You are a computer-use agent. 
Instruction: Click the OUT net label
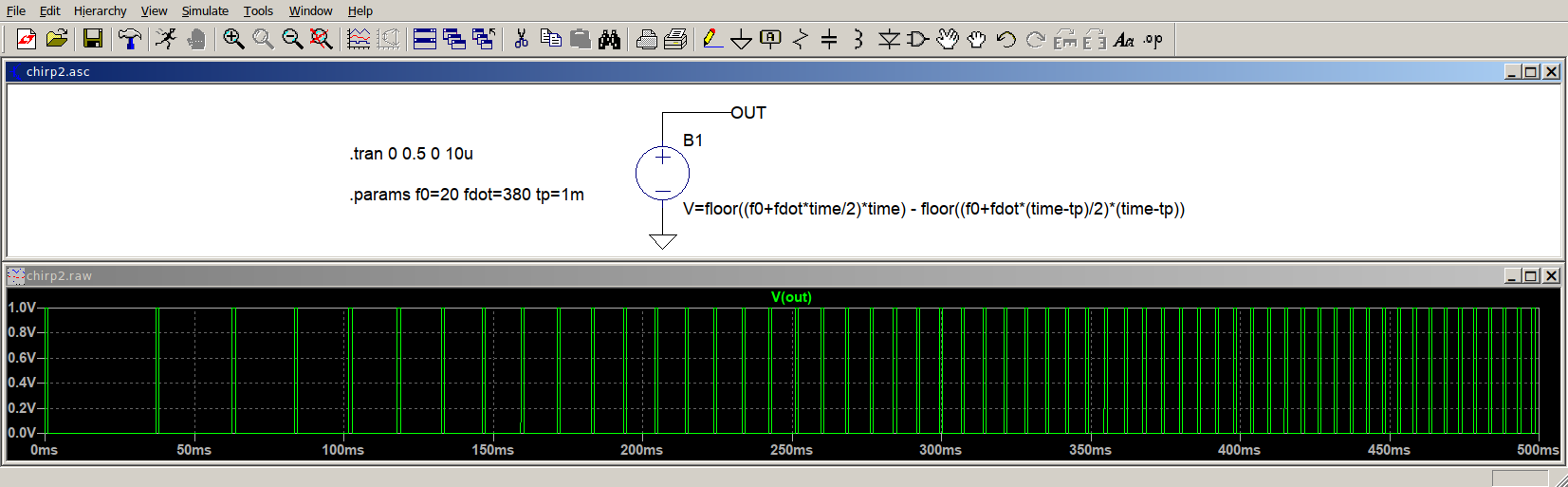coord(748,113)
